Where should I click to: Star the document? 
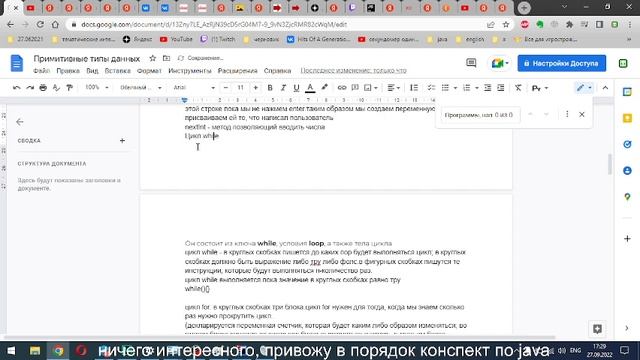tap(153, 58)
